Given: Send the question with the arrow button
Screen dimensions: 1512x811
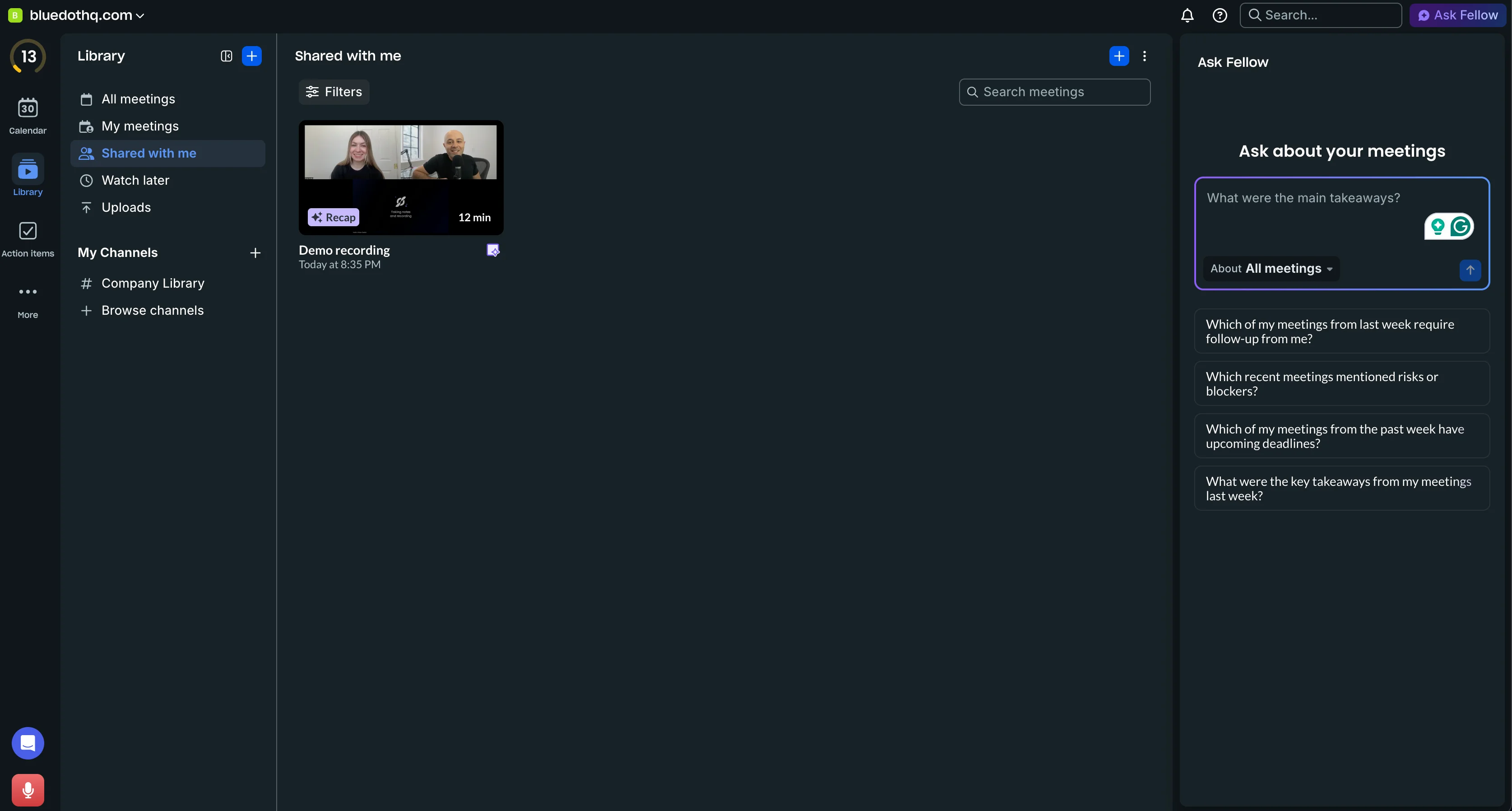Looking at the screenshot, I should point(1470,270).
